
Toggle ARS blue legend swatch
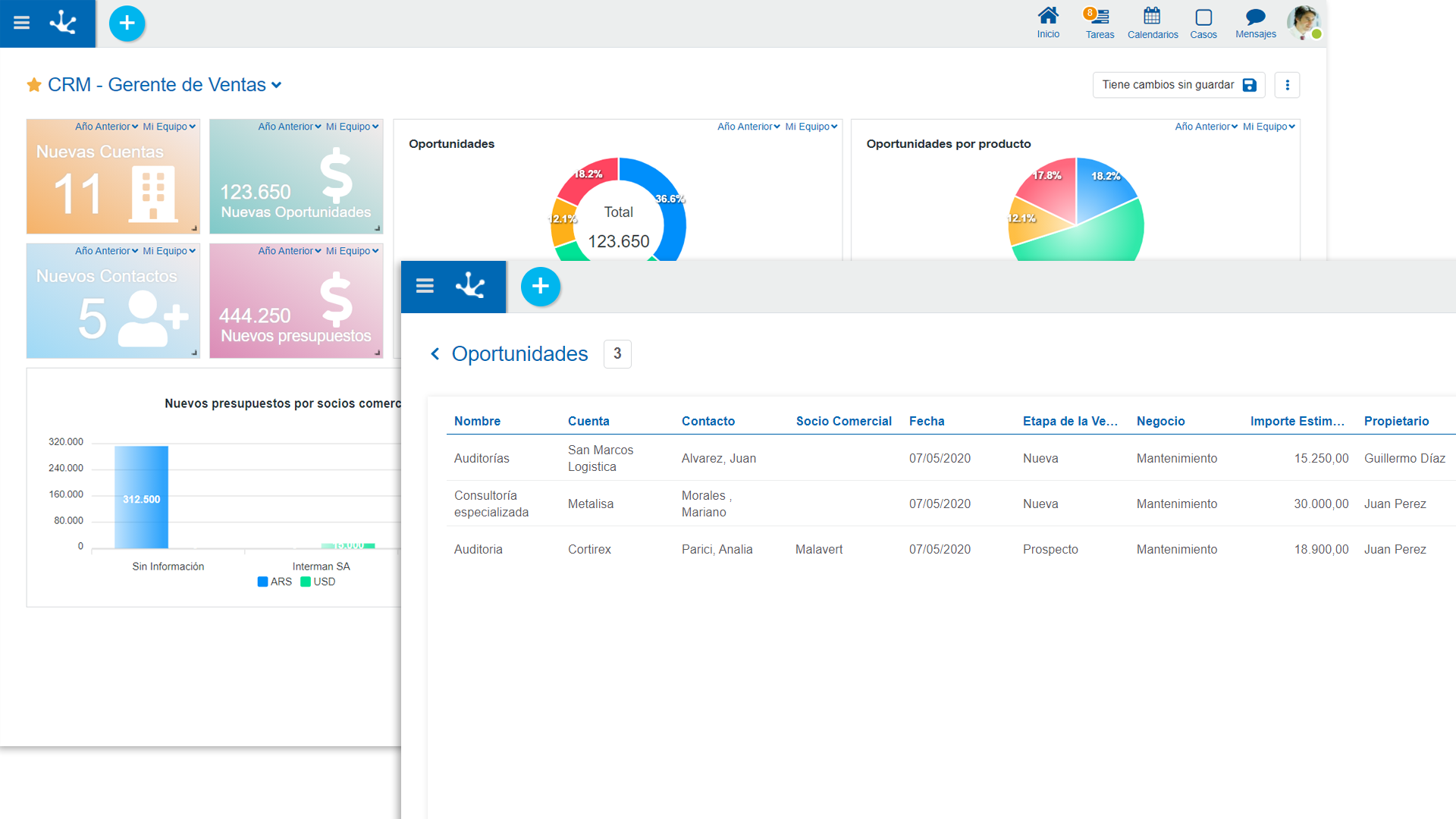[262, 582]
